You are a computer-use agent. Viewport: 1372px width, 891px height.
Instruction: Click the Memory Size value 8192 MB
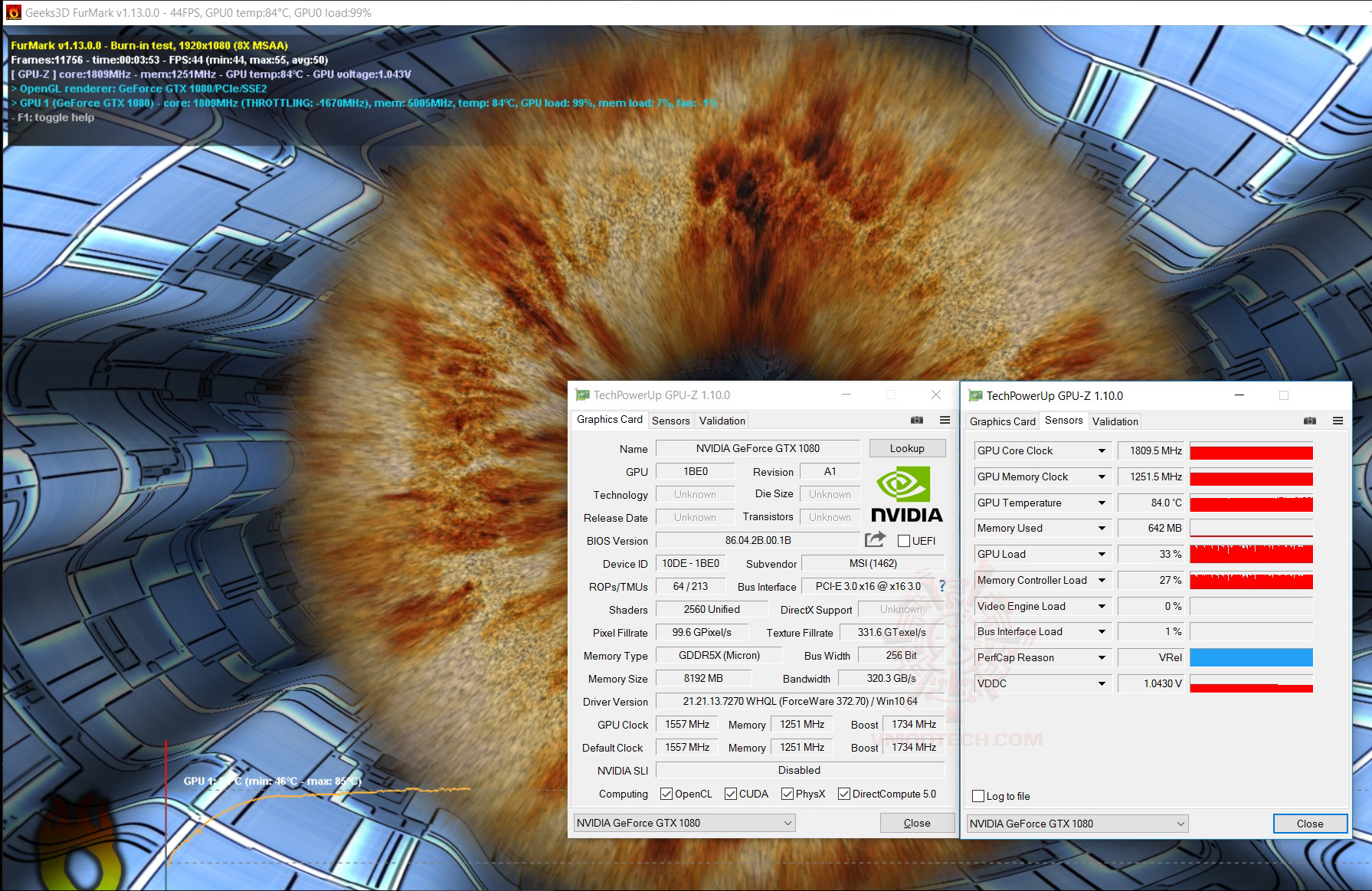(703, 678)
